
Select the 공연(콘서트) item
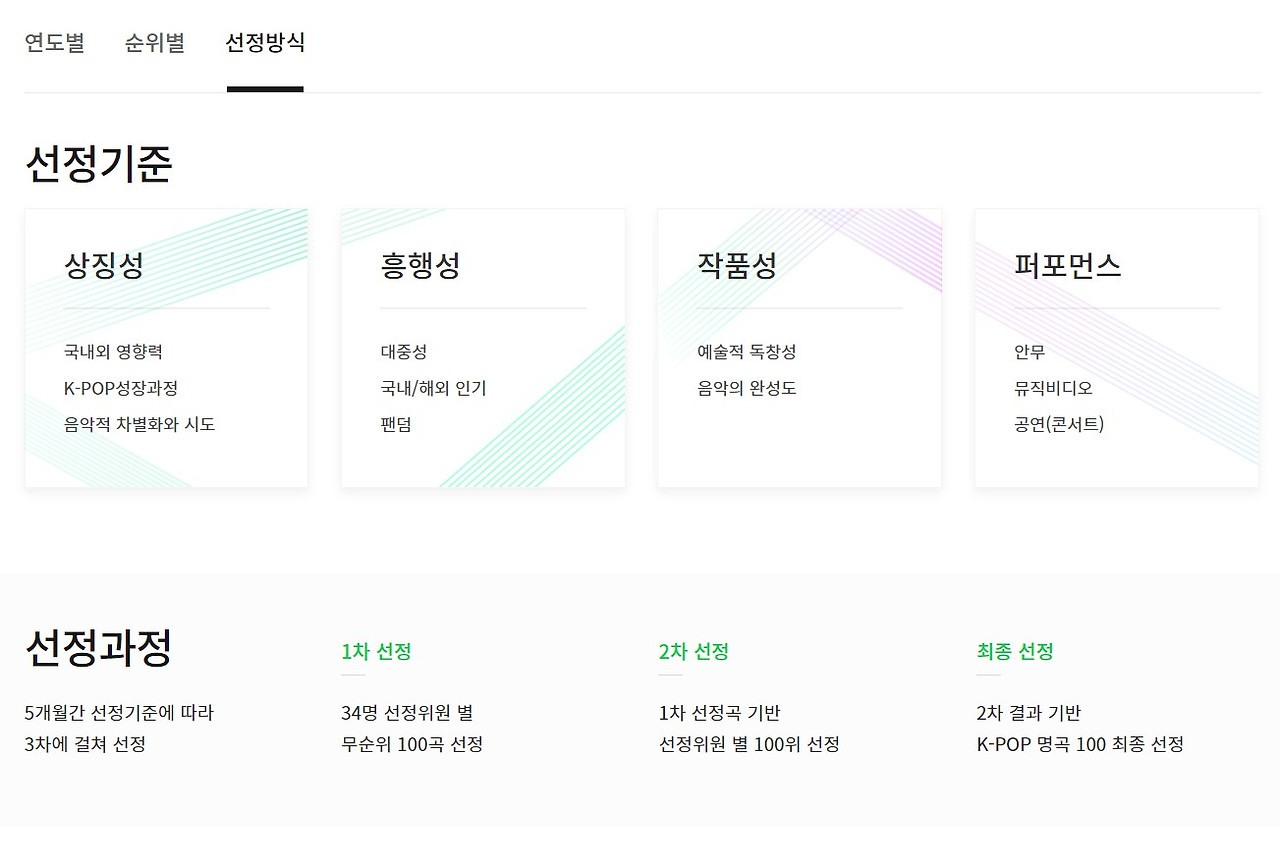[x=1059, y=424]
